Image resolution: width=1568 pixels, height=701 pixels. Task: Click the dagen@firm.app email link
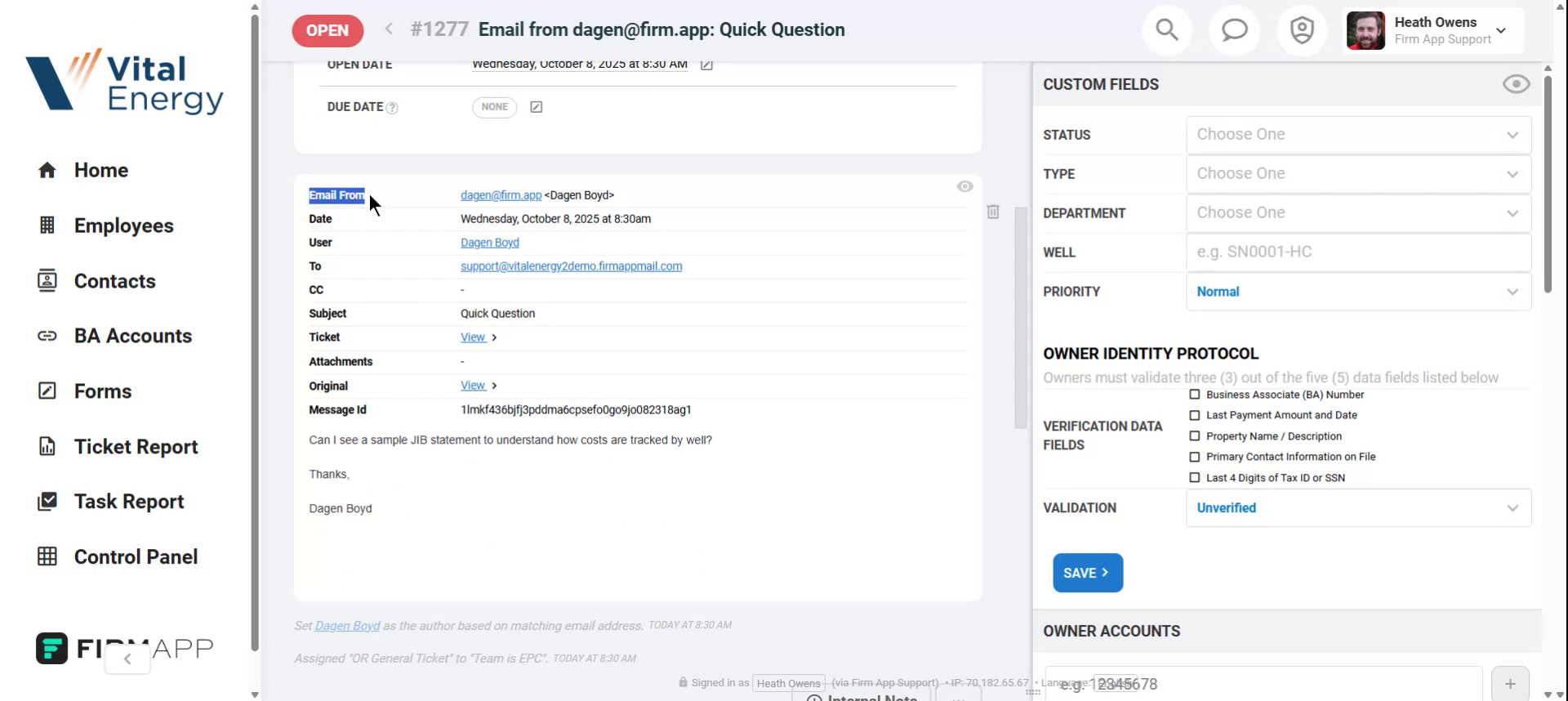[x=501, y=195]
